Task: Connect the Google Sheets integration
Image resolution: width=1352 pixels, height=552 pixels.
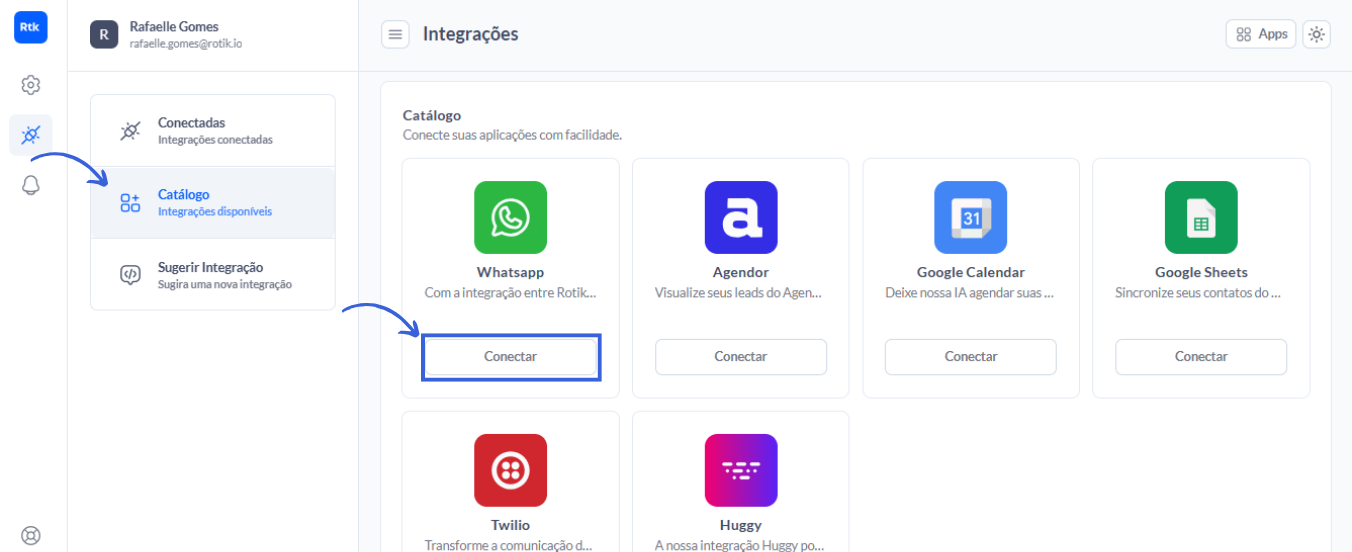Action: click(x=1201, y=357)
